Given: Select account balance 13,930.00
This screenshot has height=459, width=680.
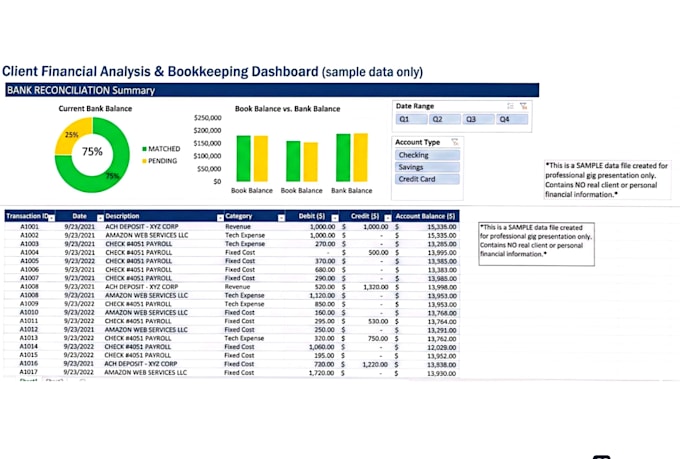Looking at the screenshot, I should tap(441, 373).
